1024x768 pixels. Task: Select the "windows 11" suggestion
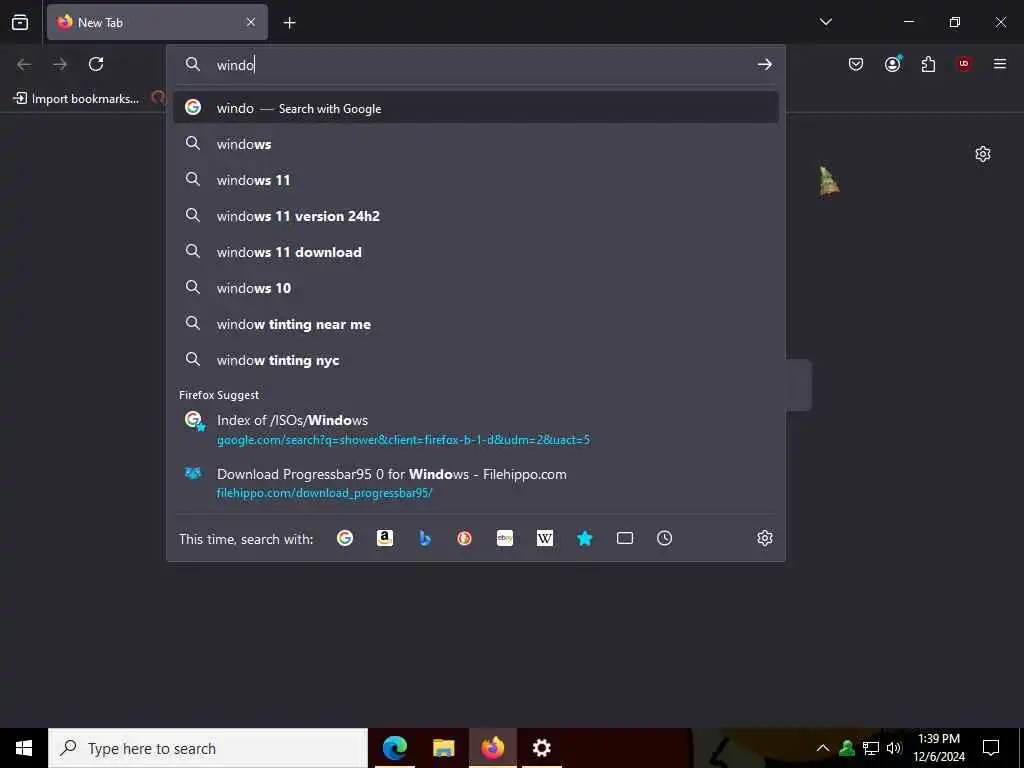pyautogui.click(x=475, y=180)
